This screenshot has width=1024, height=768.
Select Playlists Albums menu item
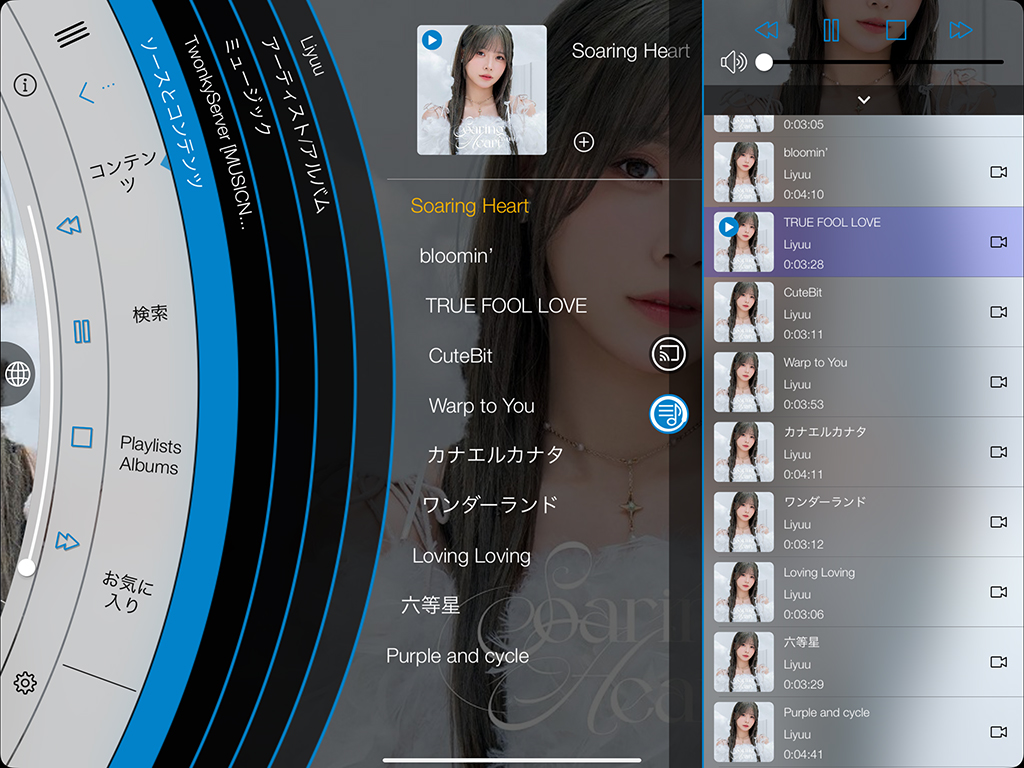pyautogui.click(x=150, y=455)
